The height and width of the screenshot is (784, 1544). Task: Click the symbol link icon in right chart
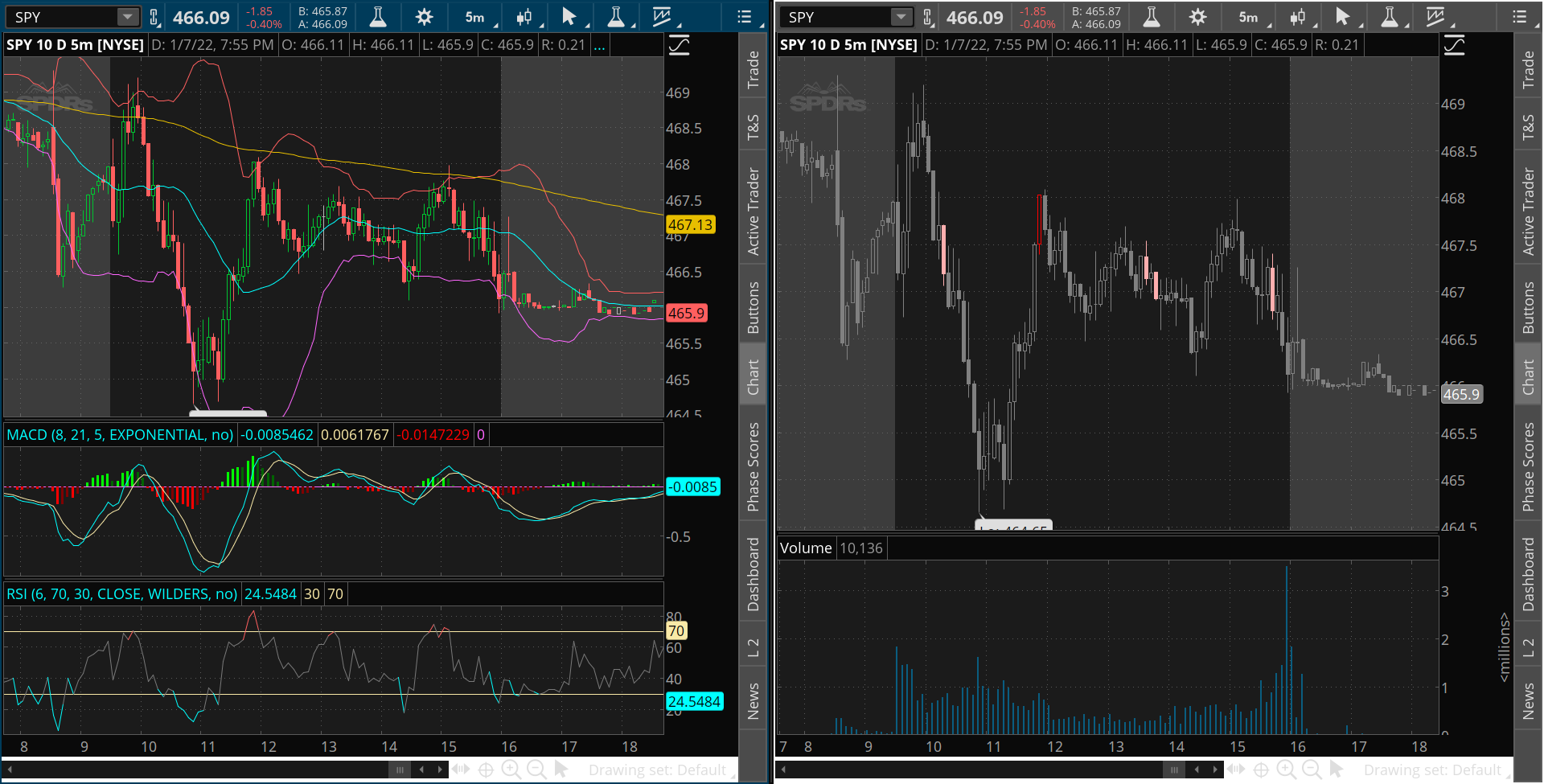click(927, 17)
